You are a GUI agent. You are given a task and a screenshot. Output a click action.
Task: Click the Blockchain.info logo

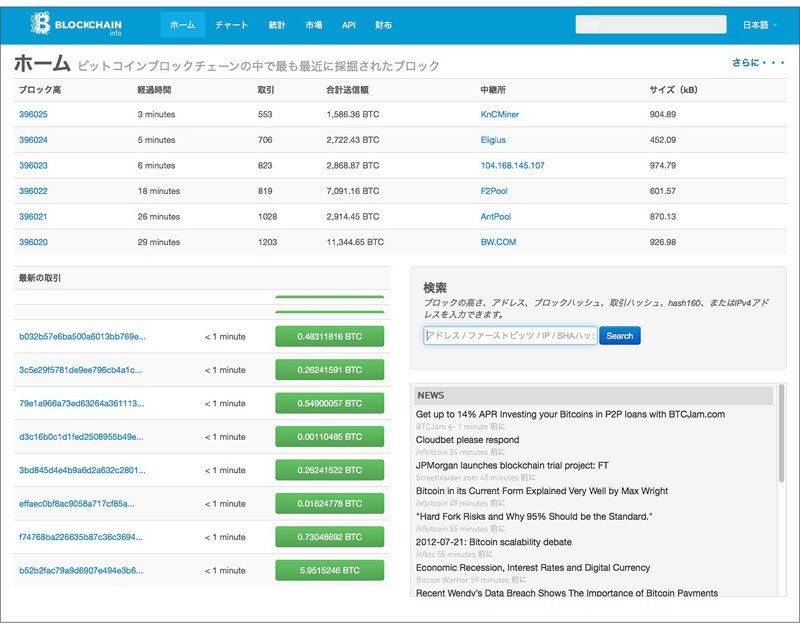(76, 24)
